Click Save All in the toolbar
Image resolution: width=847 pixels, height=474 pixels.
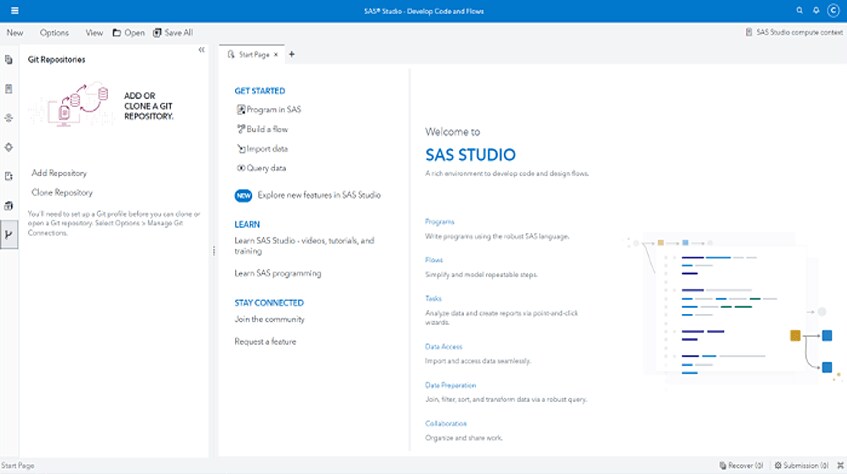coord(178,32)
